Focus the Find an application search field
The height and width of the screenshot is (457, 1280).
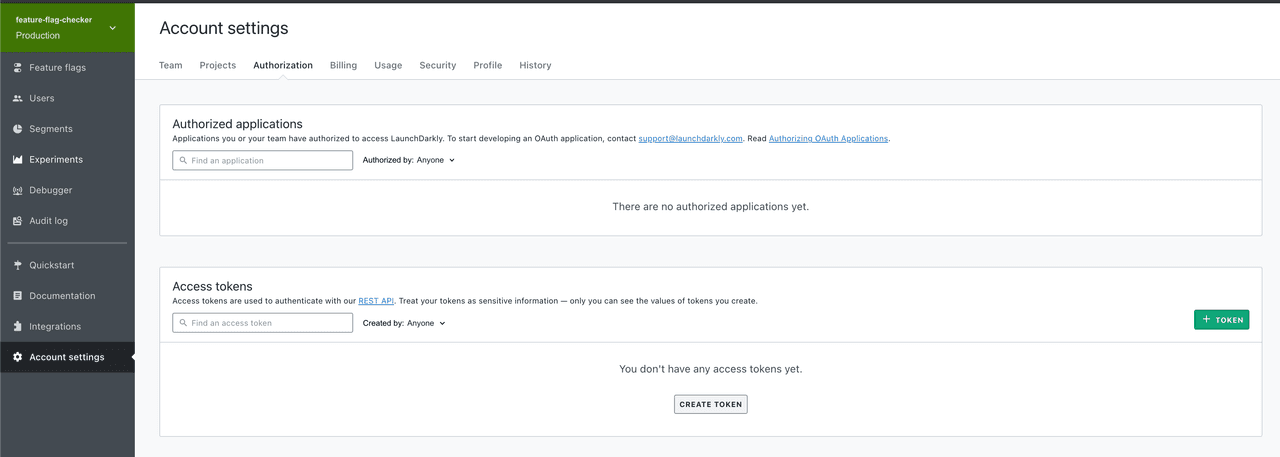263,160
